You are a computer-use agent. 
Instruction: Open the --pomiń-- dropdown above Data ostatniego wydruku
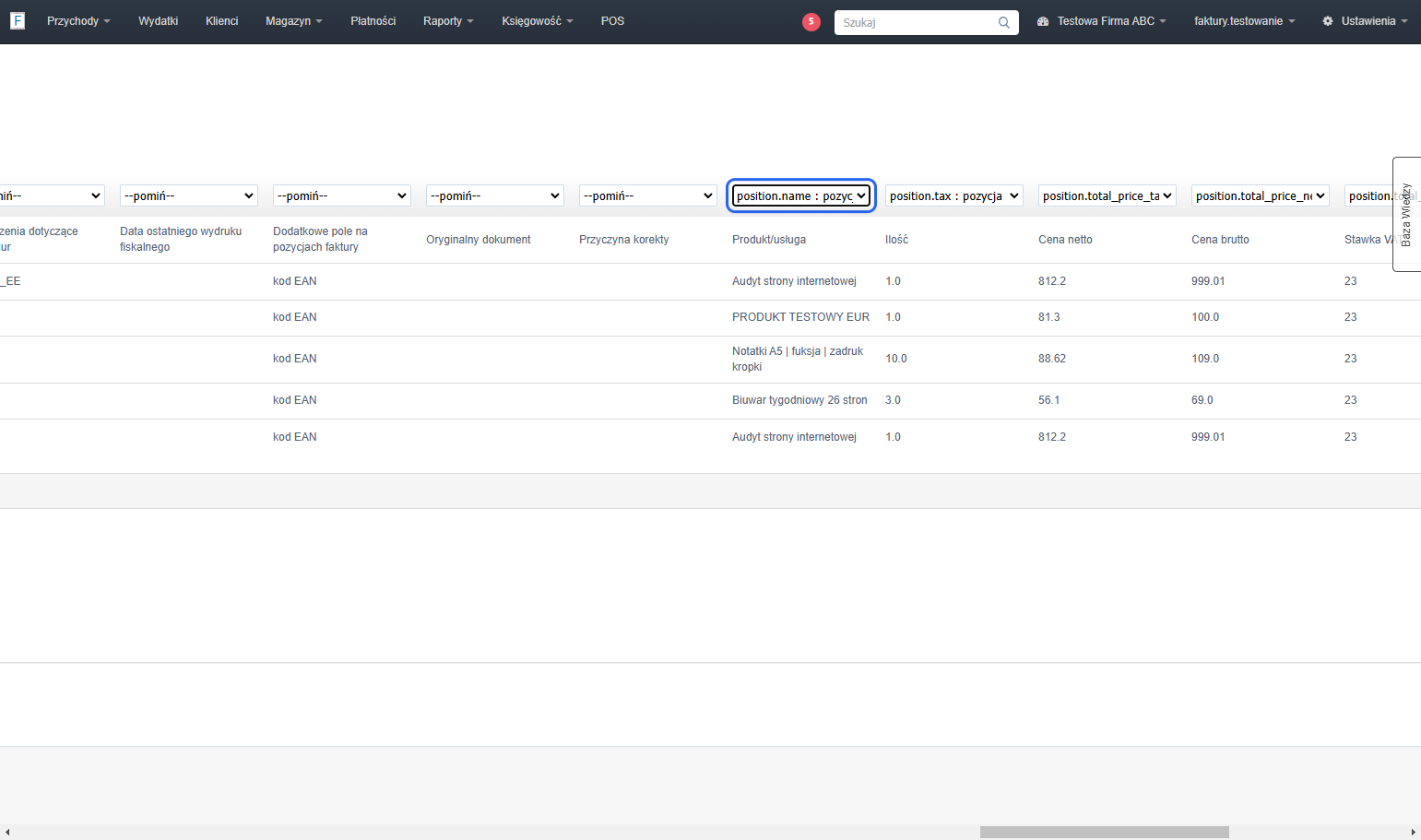189,195
